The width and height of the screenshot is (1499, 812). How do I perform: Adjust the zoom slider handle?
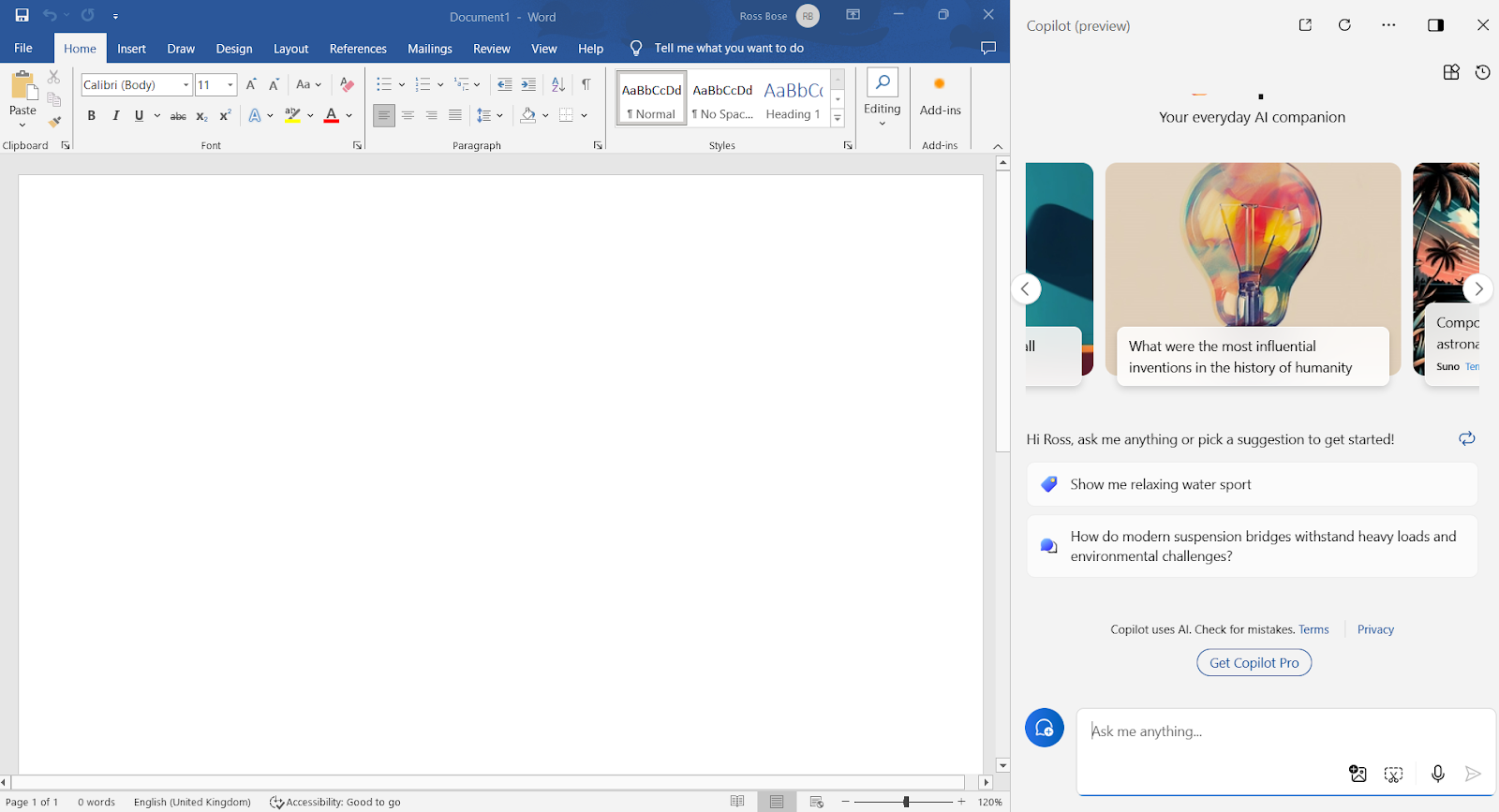905,802
